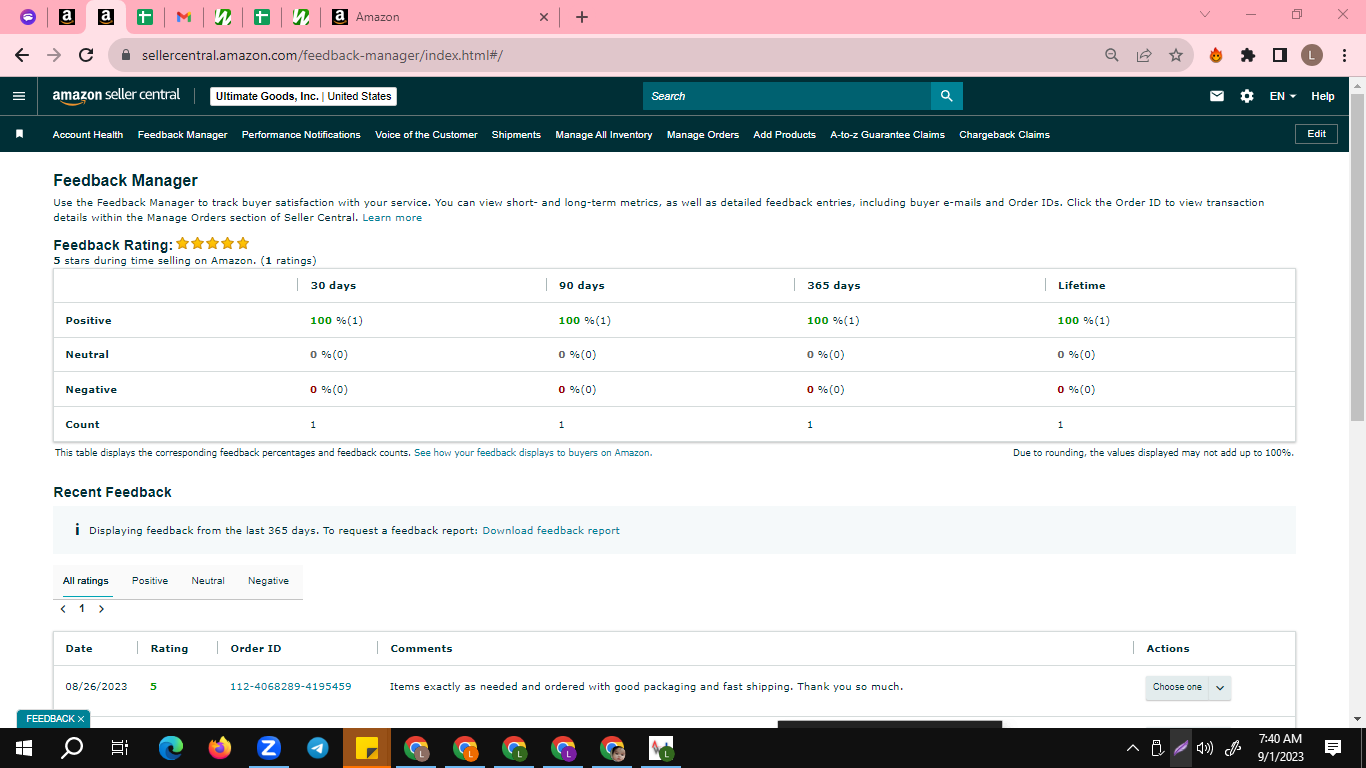Go to previous feedback page arrow

coord(64,608)
